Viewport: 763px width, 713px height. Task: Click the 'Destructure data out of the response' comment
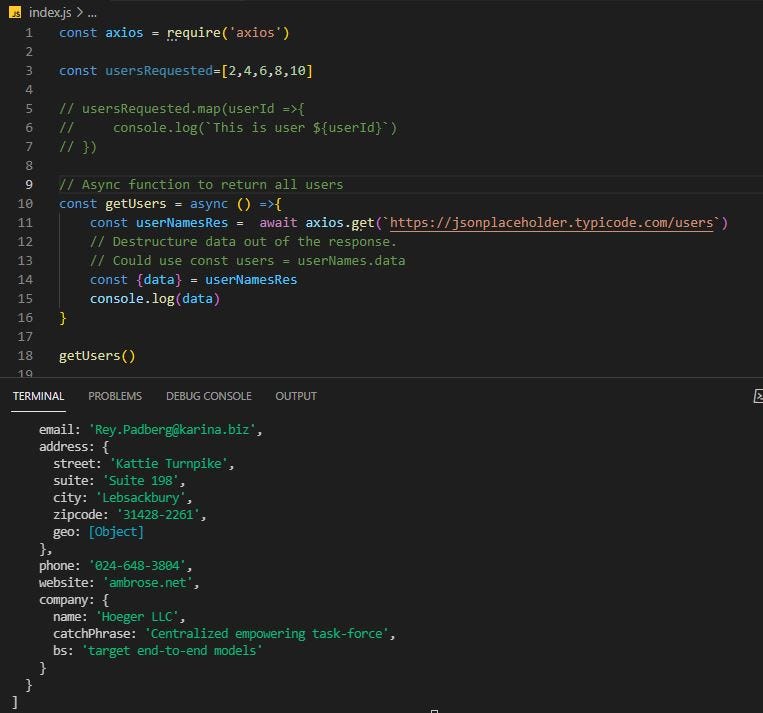click(x=243, y=242)
